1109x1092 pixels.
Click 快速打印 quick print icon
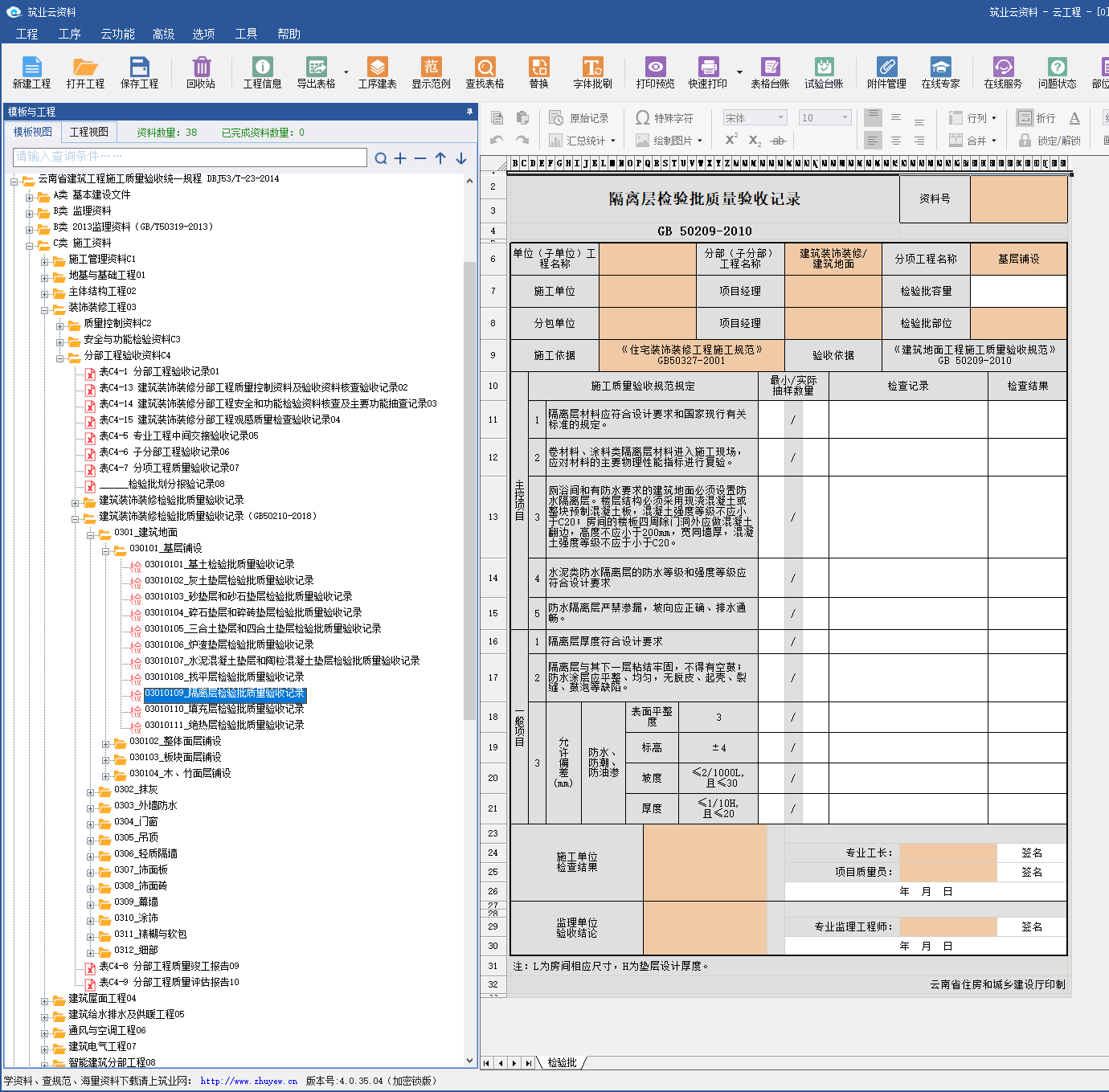[707, 72]
